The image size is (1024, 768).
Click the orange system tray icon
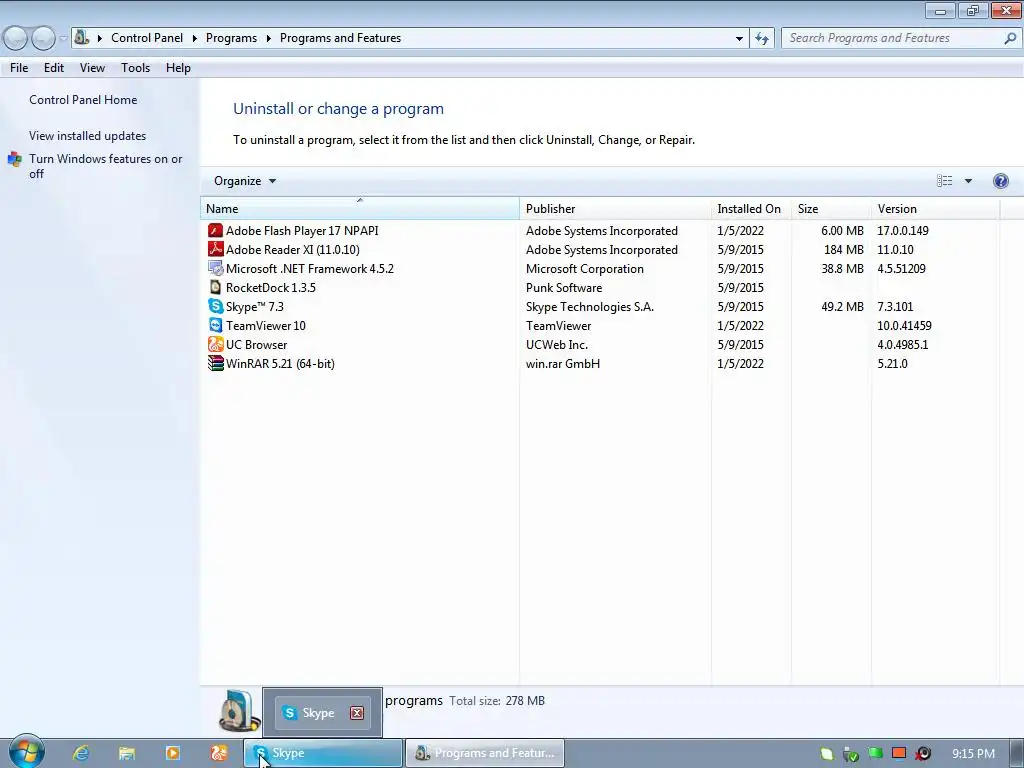[x=899, y=753]
